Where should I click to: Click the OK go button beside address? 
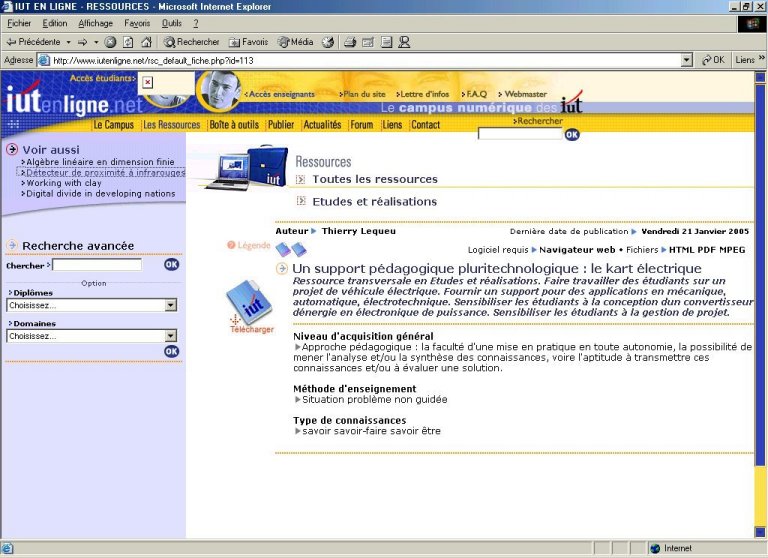[x=713, y=60]
